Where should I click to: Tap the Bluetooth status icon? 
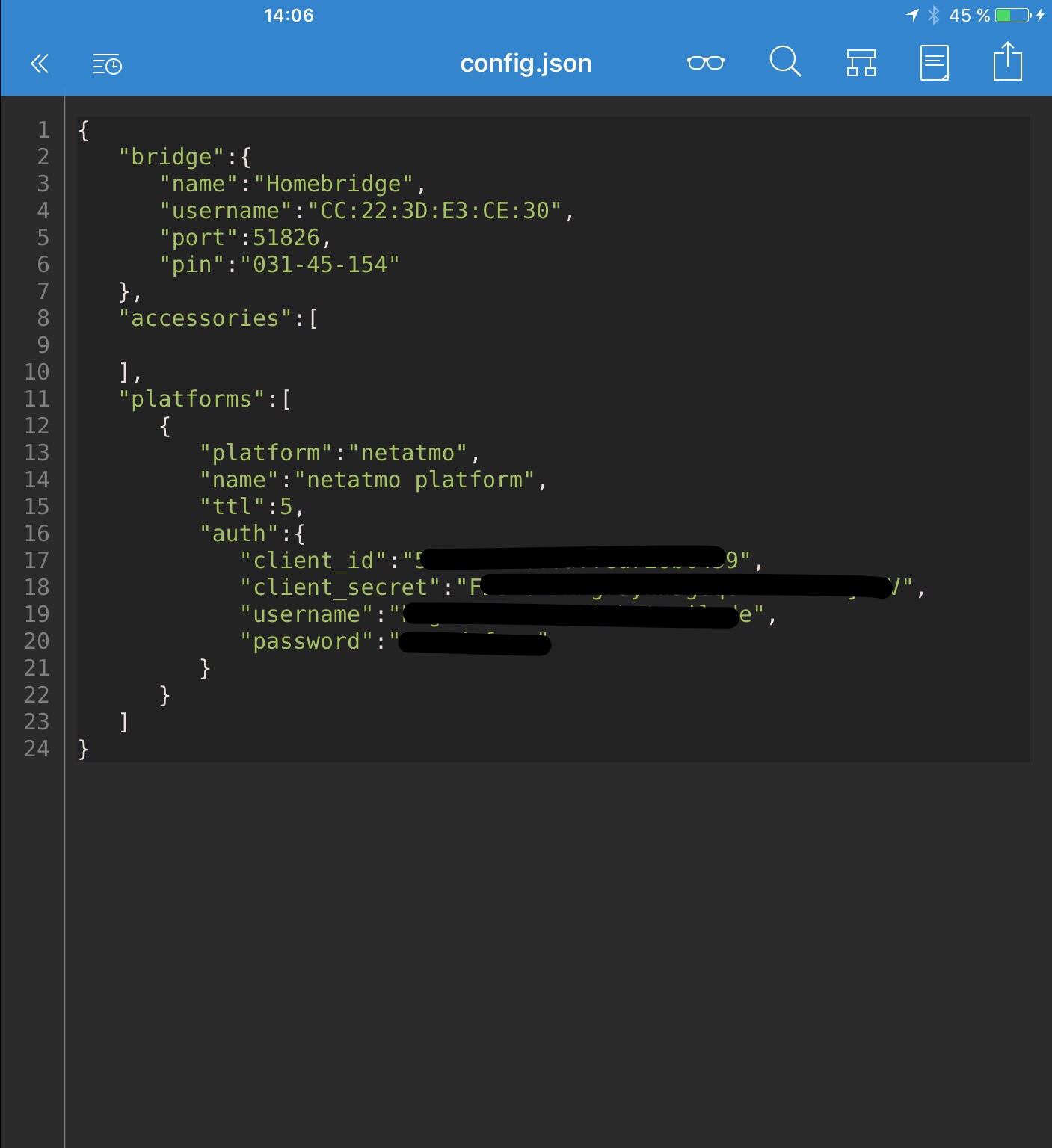933,16
